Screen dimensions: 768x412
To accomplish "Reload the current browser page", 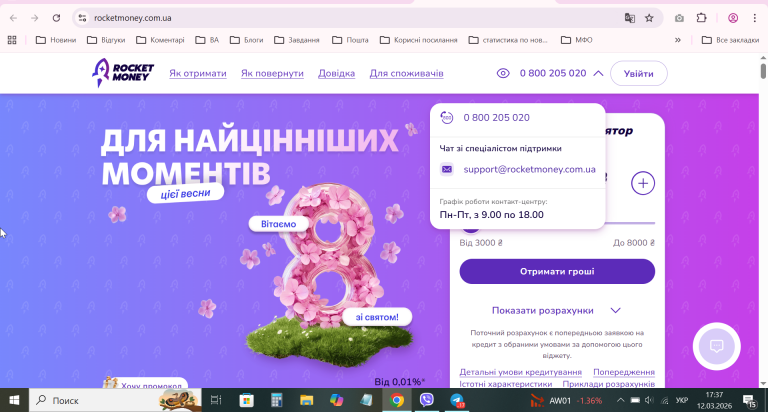I will [56, 18].
